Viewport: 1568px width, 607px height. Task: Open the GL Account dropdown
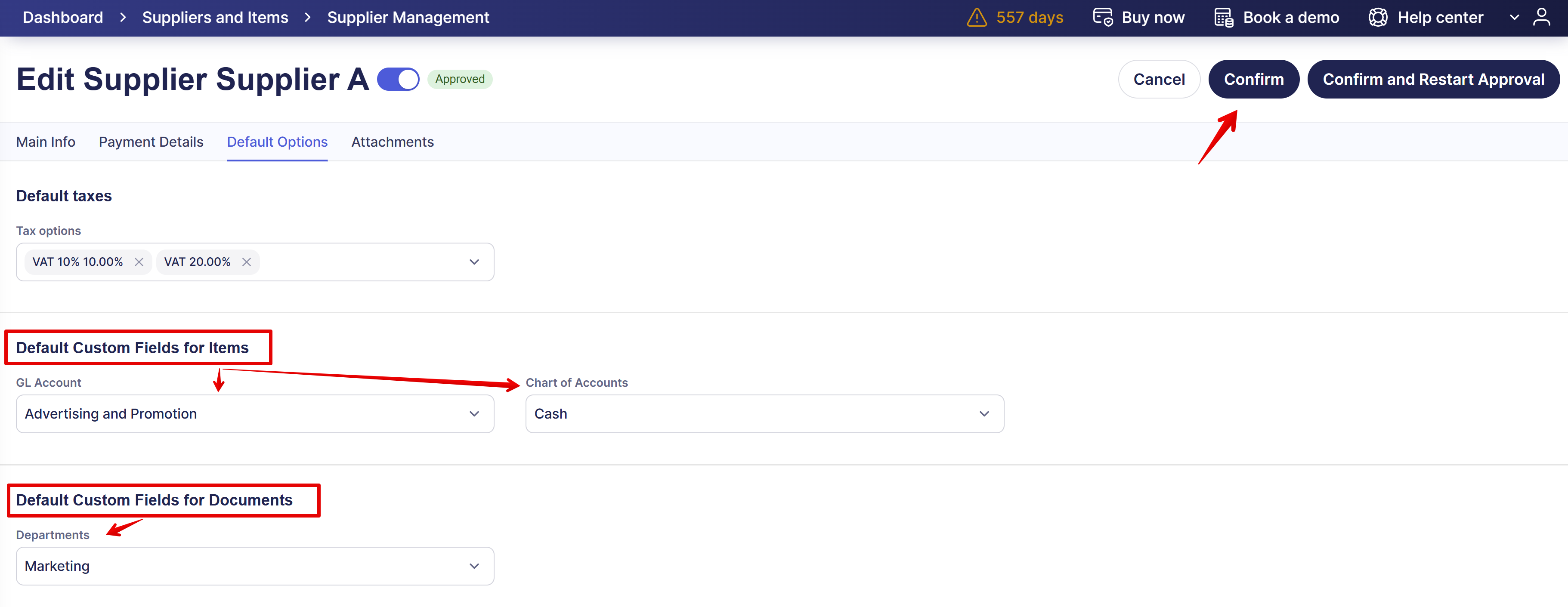click(255, 414)
